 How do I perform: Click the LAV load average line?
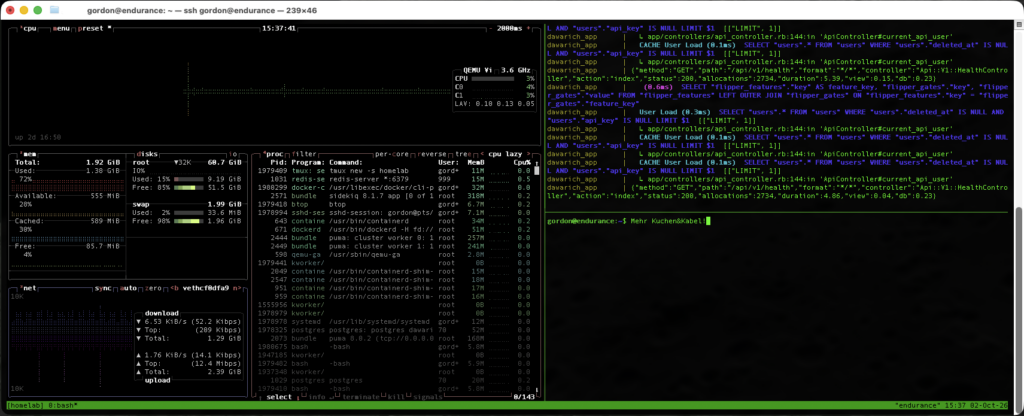(494, 104)
